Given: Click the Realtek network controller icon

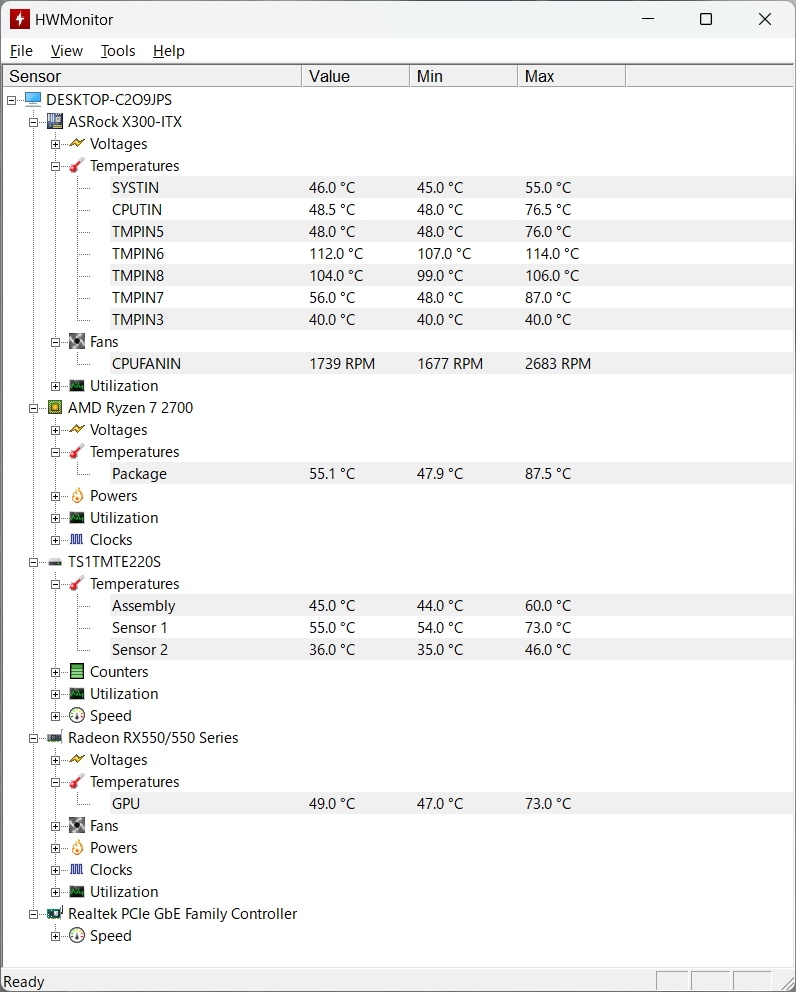Looking at the screenshot, I should [55, 913].
